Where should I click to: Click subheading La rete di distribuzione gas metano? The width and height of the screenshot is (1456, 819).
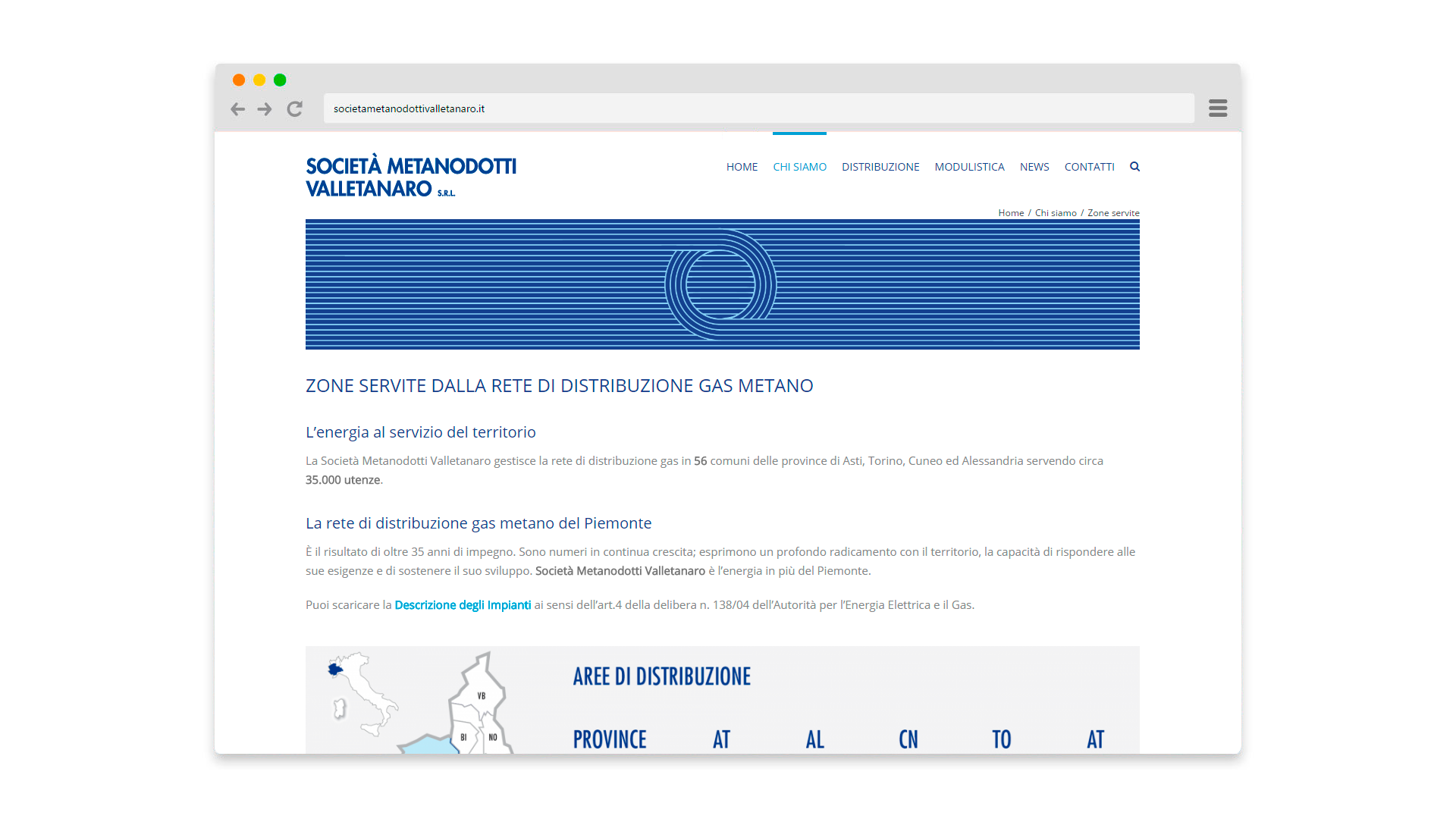click(x=479, y=523)
